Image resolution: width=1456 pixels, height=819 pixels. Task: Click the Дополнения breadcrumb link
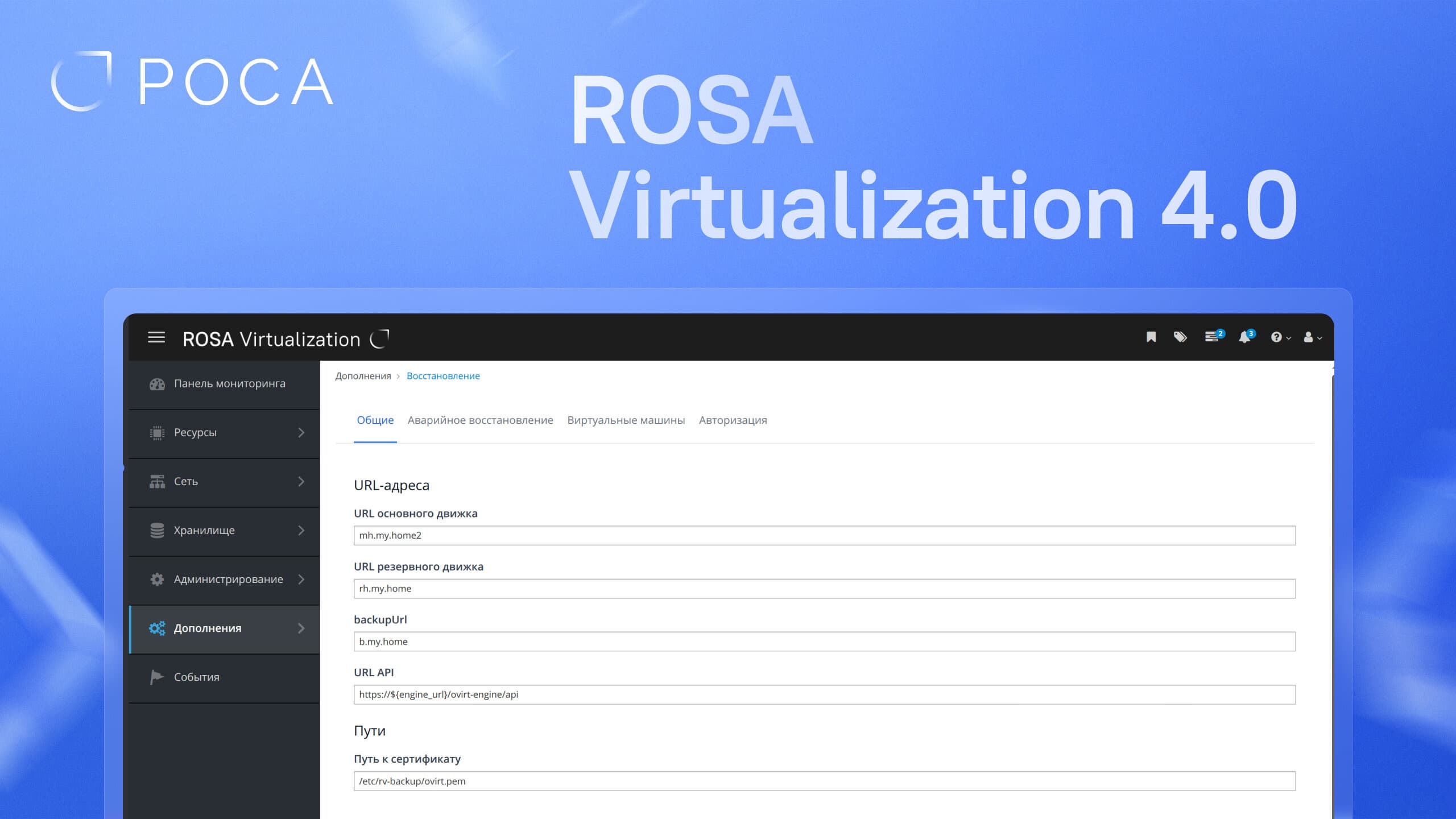363,376
